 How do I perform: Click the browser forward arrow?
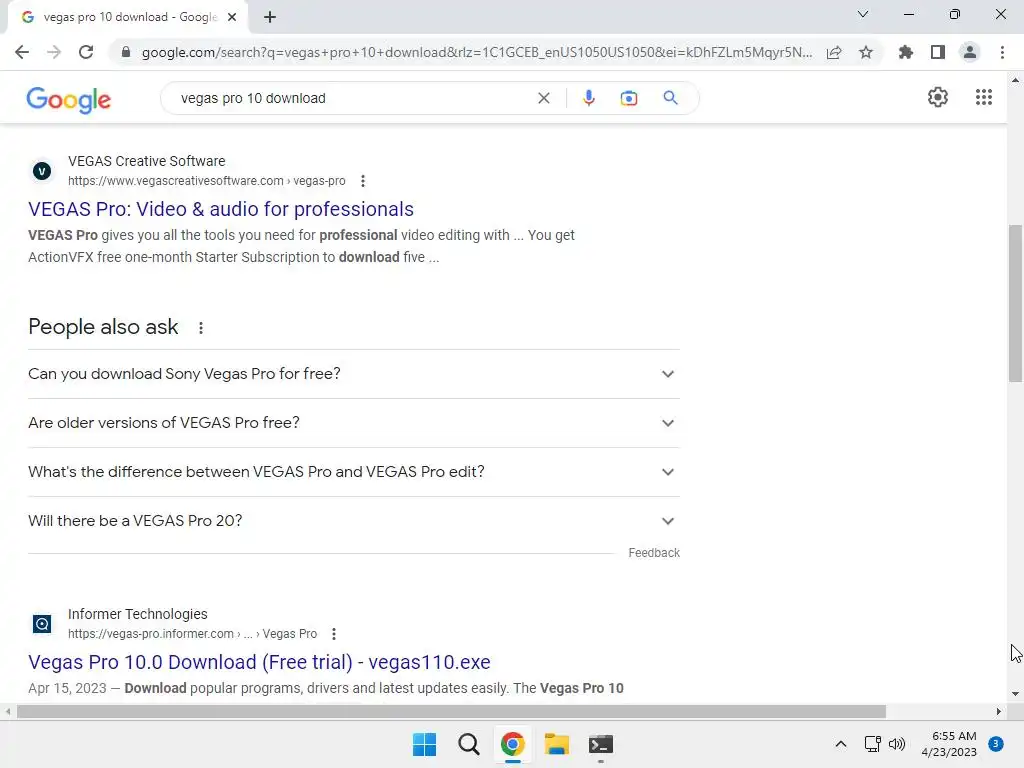[54, 52]
